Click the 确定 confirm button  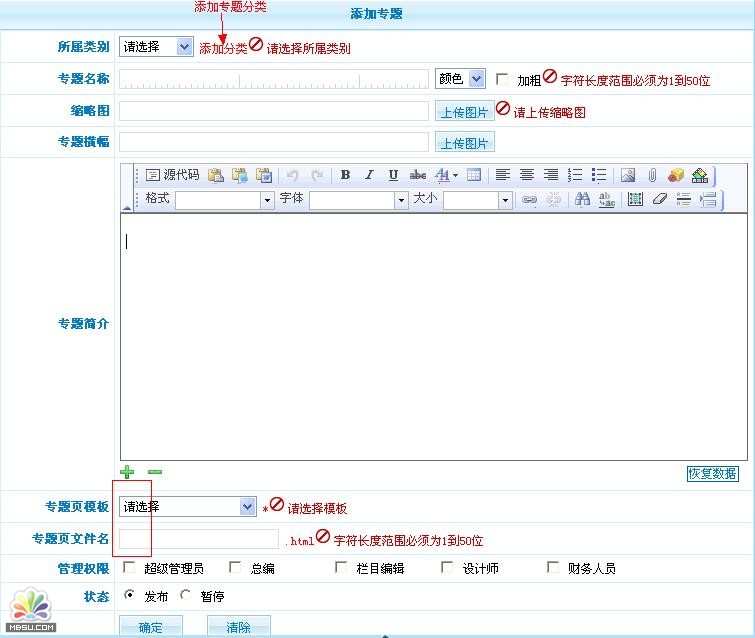click(151, 627)
